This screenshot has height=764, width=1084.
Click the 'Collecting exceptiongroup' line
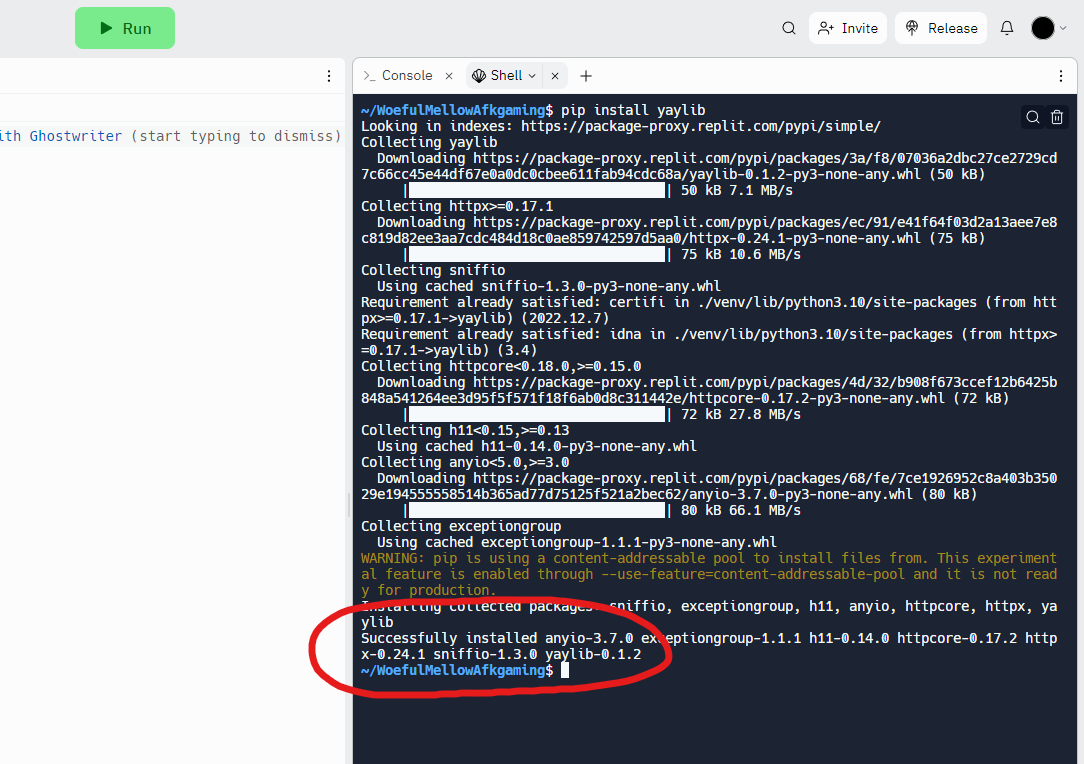click(x=461, y=526)
